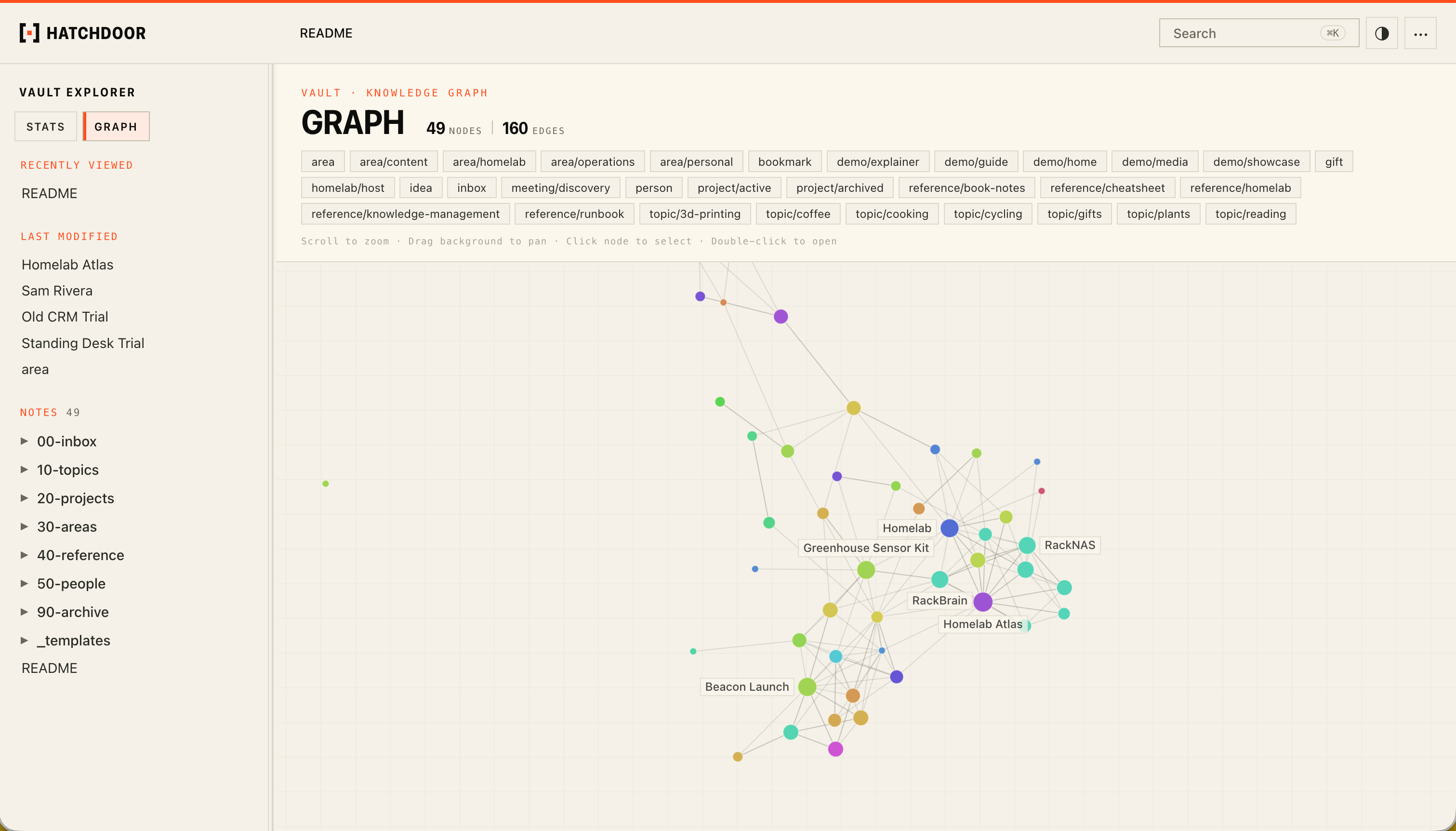The height and width of the screenshot is (831, 1456).
Task: Toggle the area/personal tag filter
Action: pos(696,161)
